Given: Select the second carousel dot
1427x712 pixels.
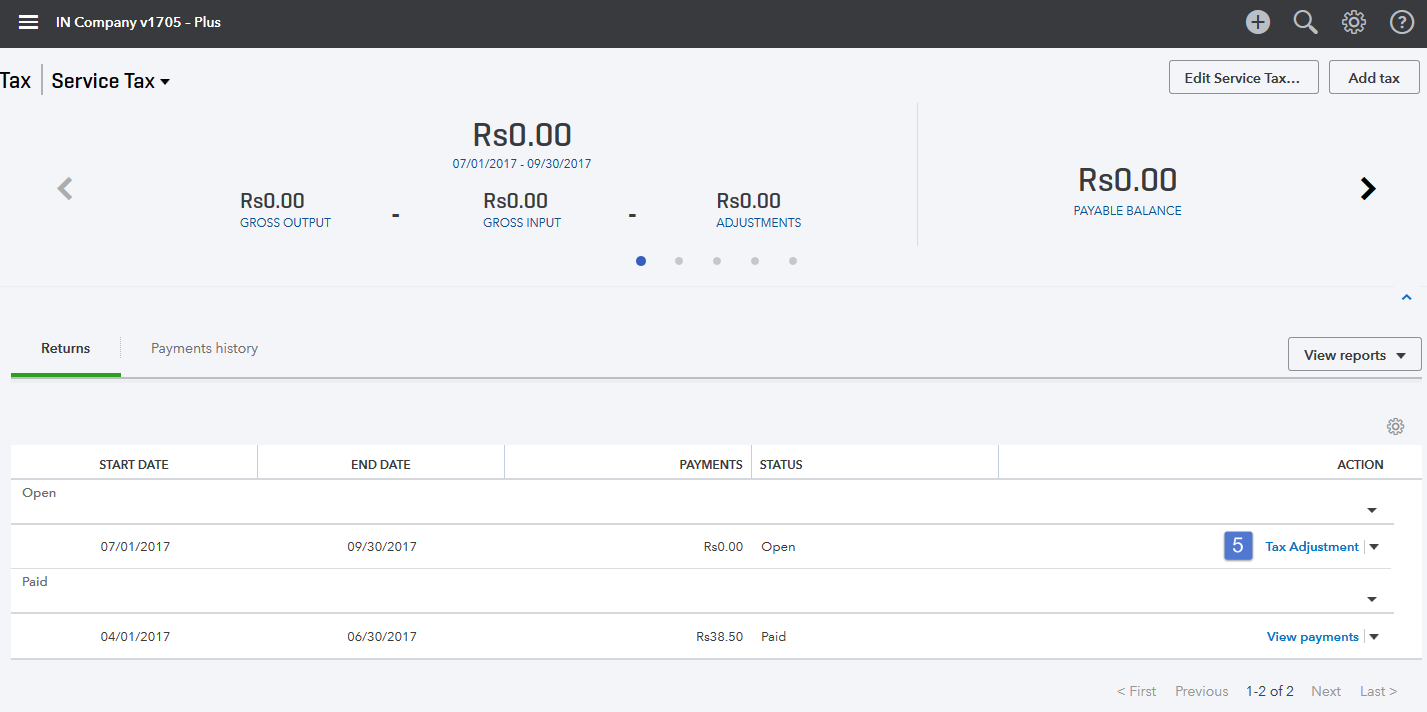Looking at the screenshot, I should point(679,261).
